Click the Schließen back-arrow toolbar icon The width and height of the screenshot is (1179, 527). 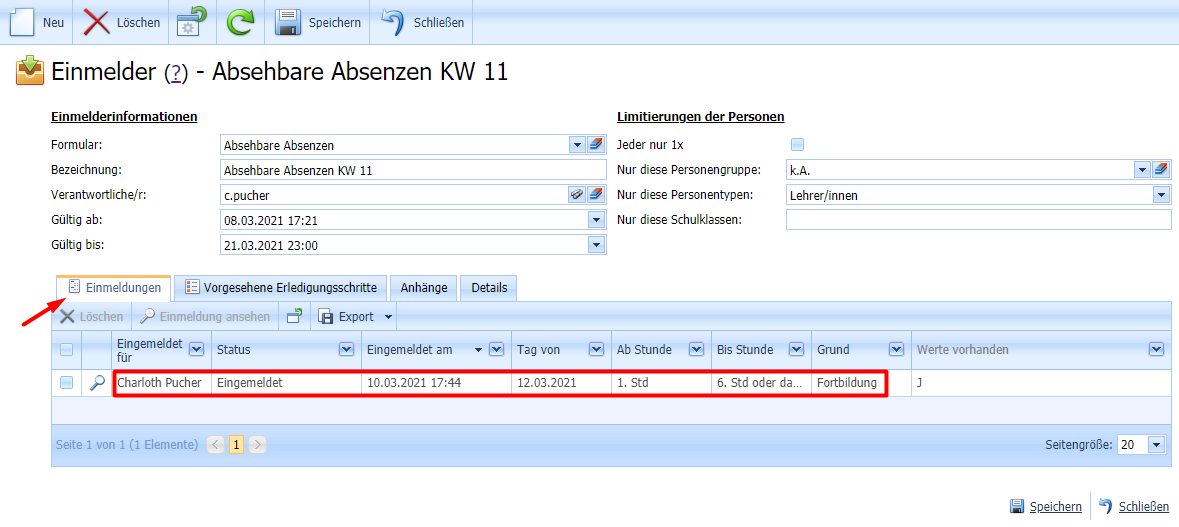point(393,22)
